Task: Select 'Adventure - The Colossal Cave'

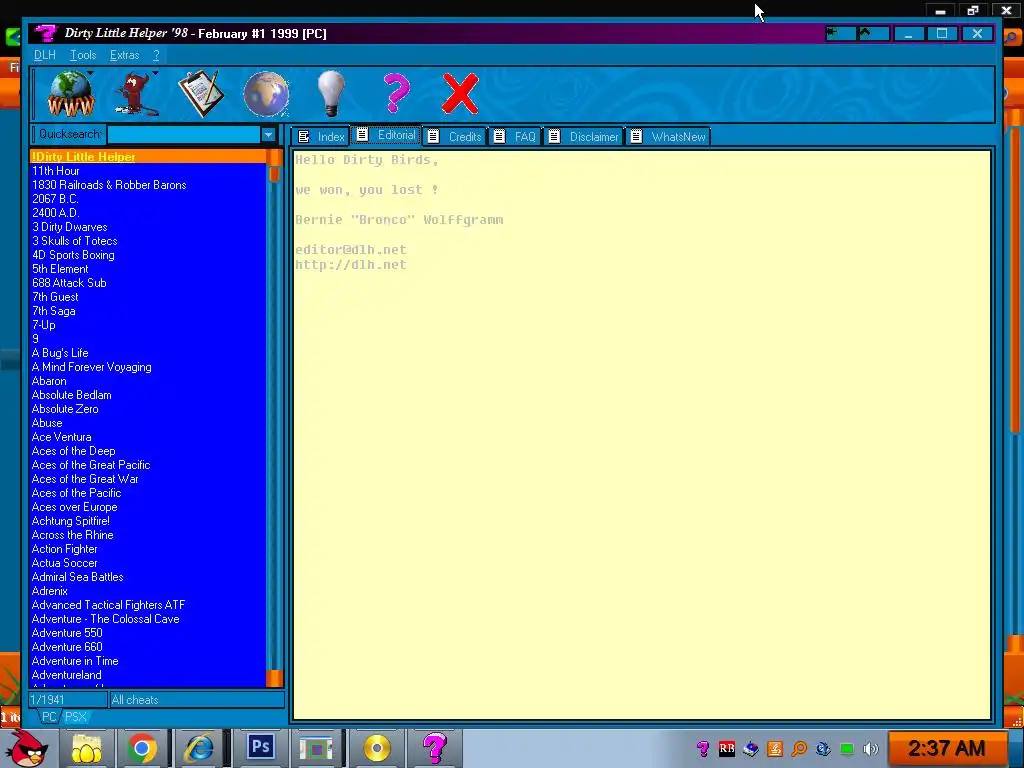Action: 148,619
